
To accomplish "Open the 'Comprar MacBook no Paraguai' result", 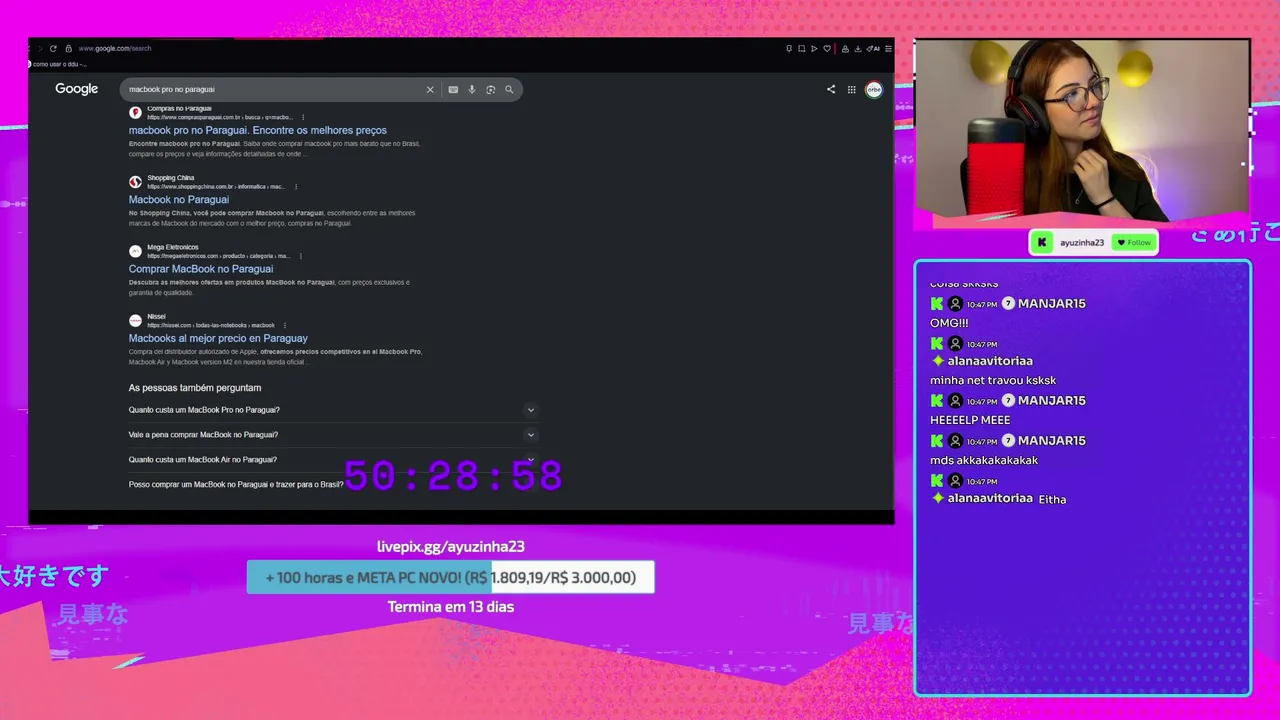I will [201, 269].
